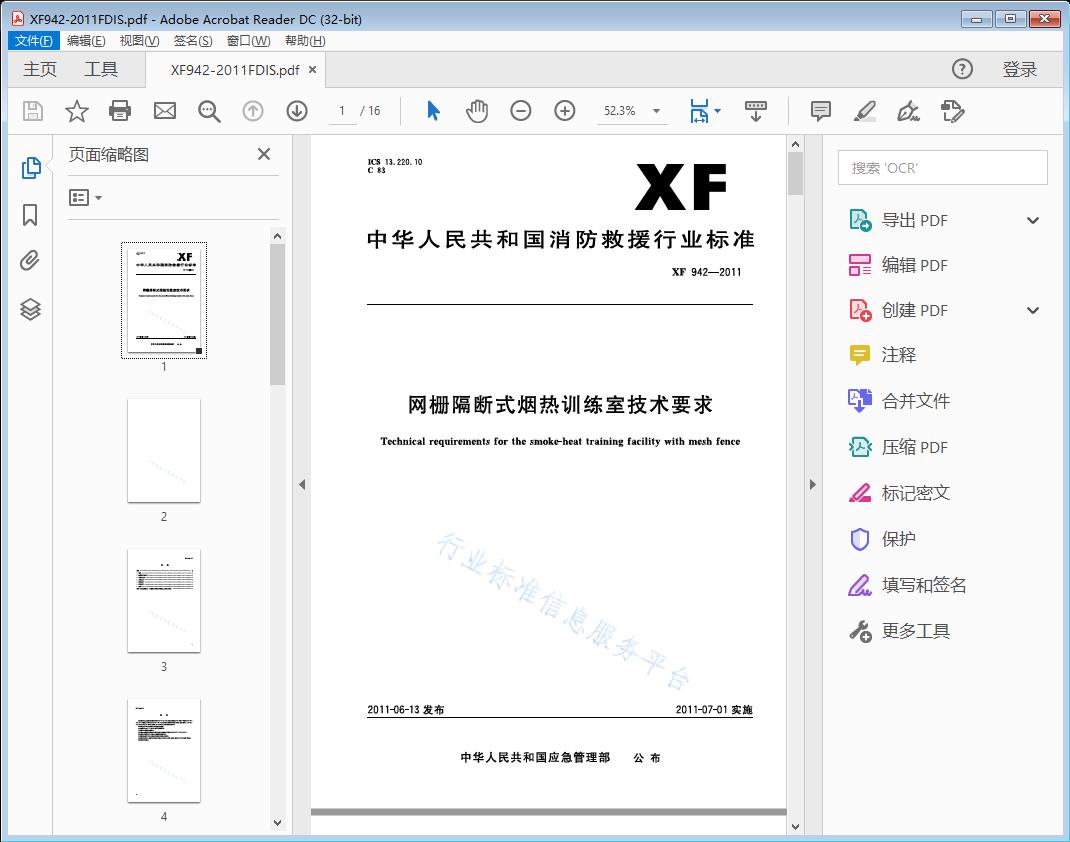Select the Hand tool in the toolbar
The width and height of the screenshot is (1070, 842).
click(x=477, y=111)
